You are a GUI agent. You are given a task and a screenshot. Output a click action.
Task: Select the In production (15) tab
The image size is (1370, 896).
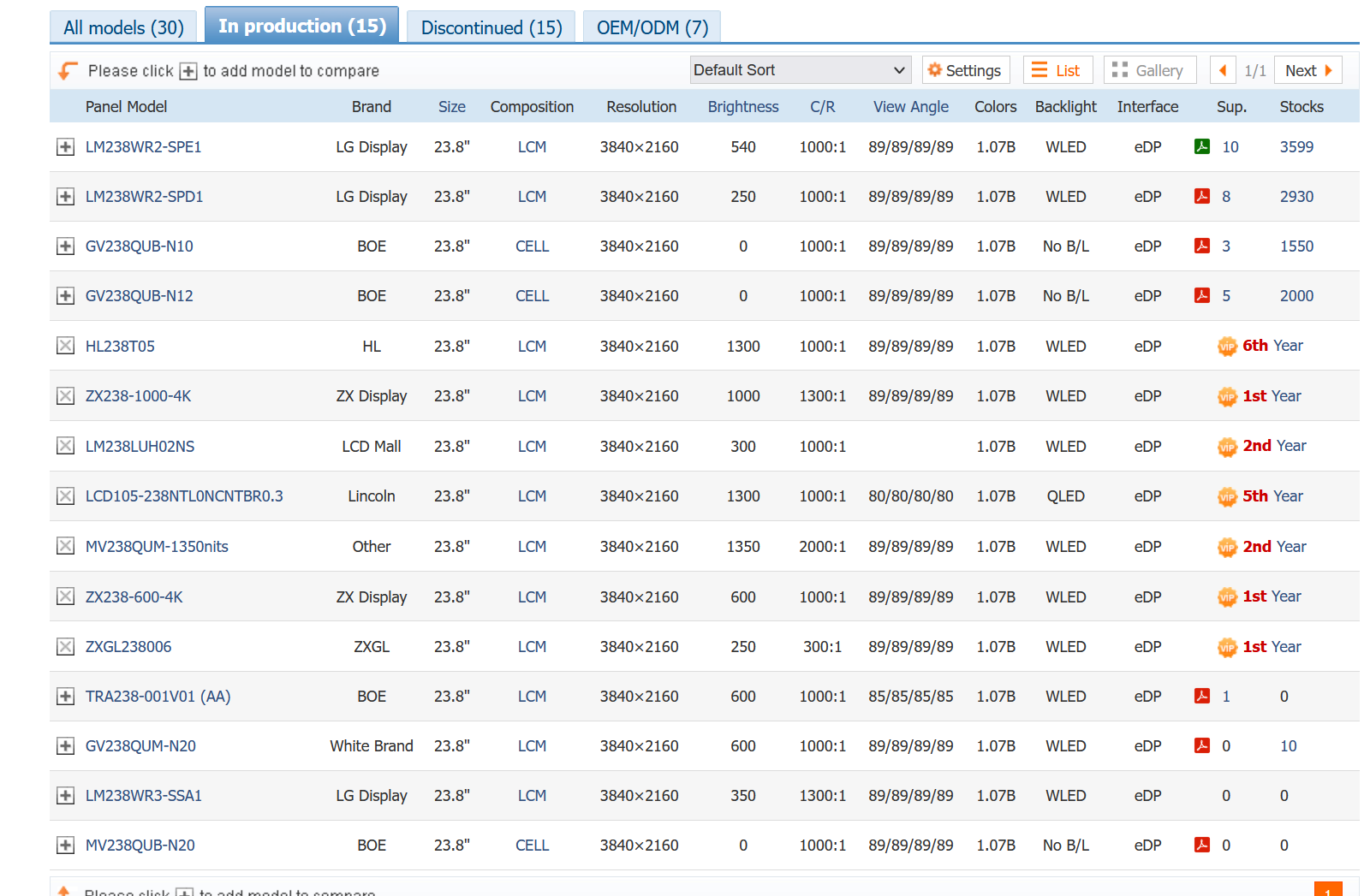tap(302, 26)
